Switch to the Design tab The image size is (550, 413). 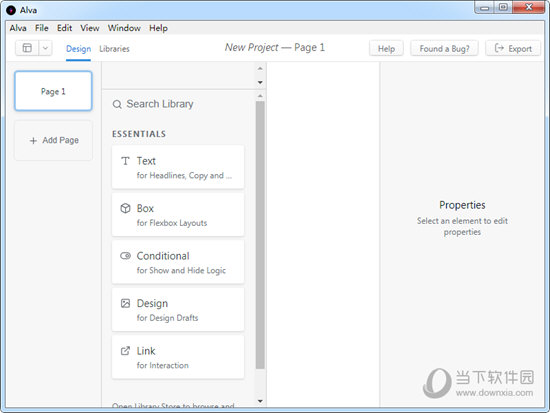pos(78,49)
